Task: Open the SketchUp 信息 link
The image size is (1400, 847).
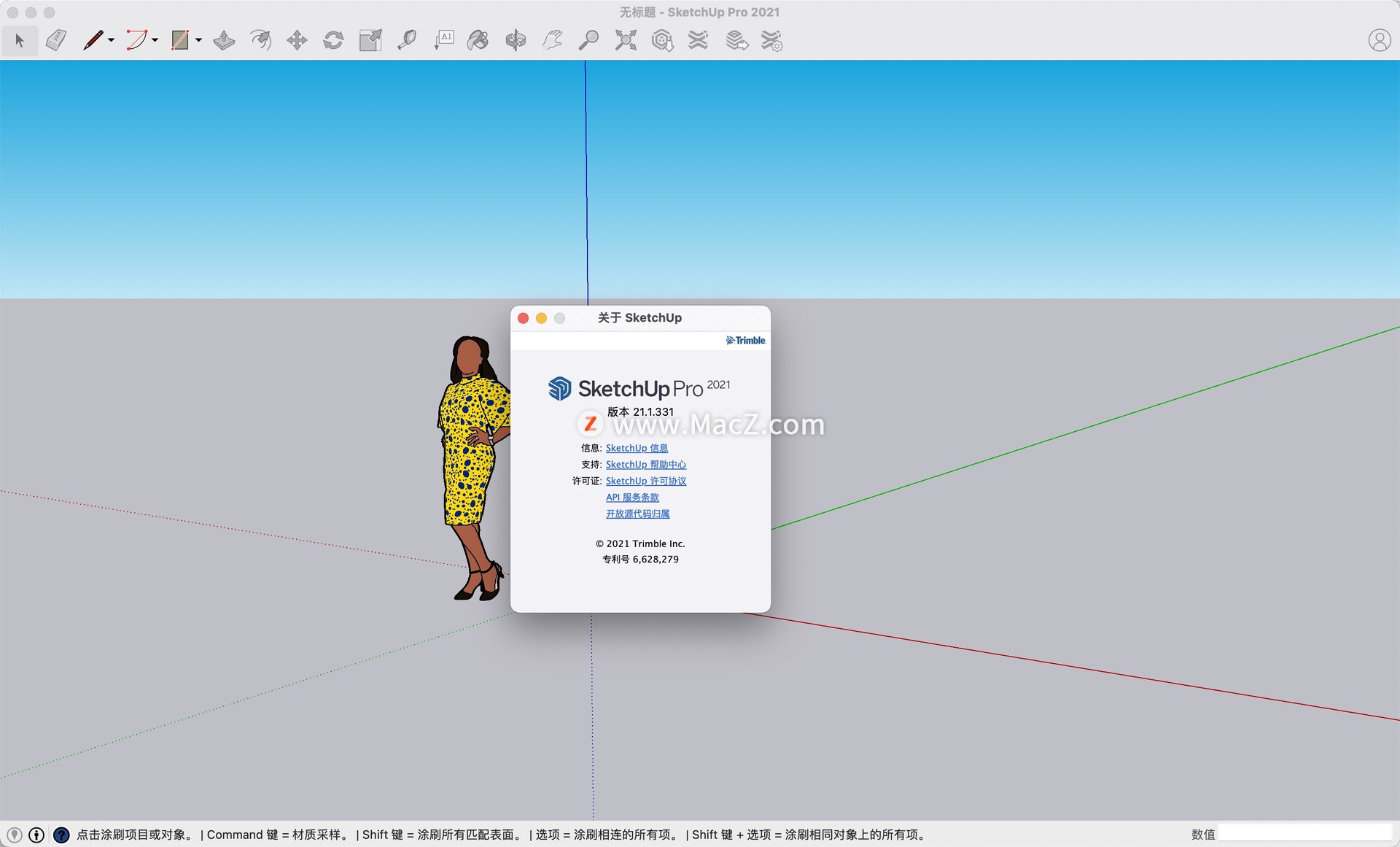Action: tap(636, 448)
